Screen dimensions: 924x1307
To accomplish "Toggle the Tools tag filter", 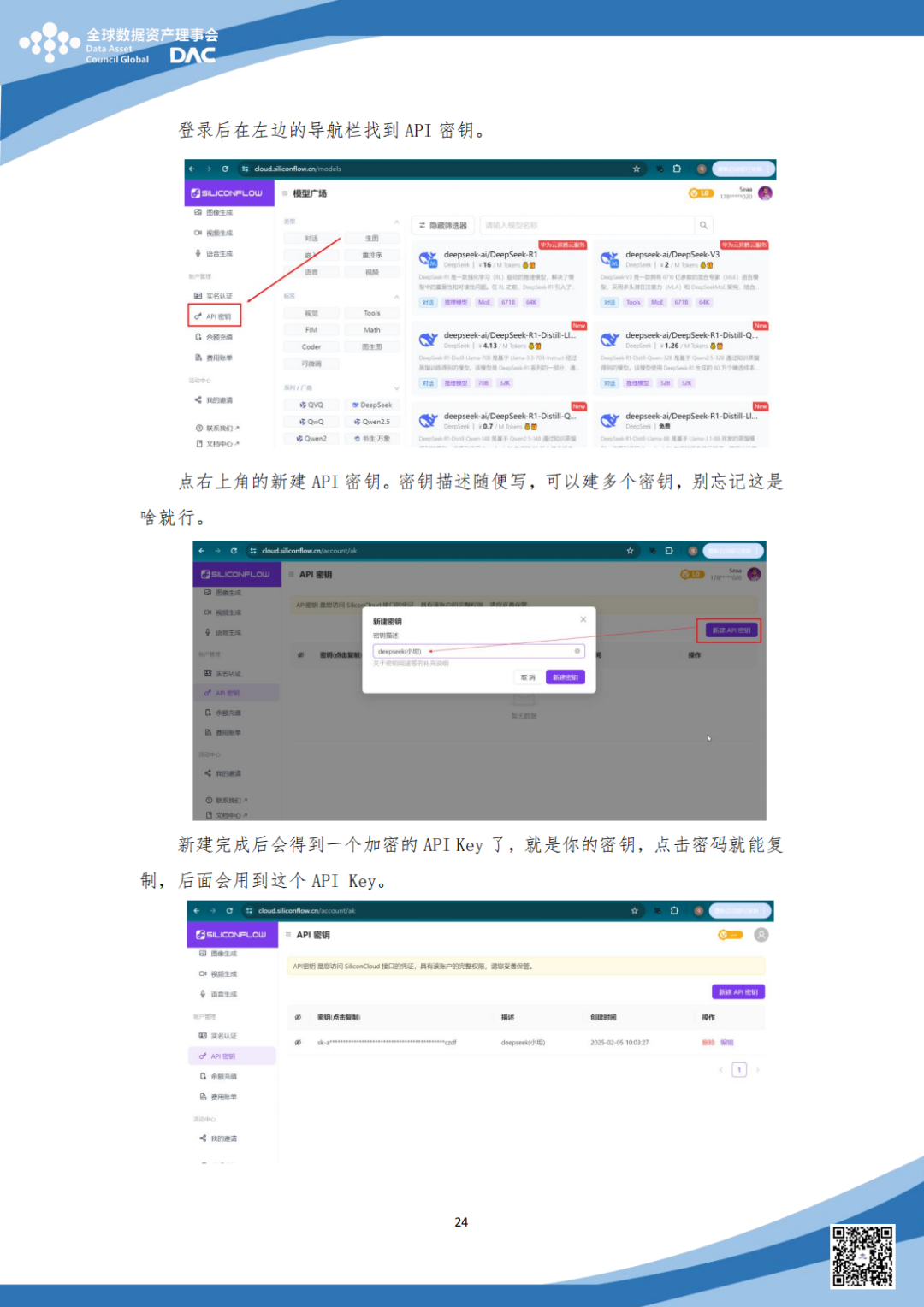I will click(372, 313).
